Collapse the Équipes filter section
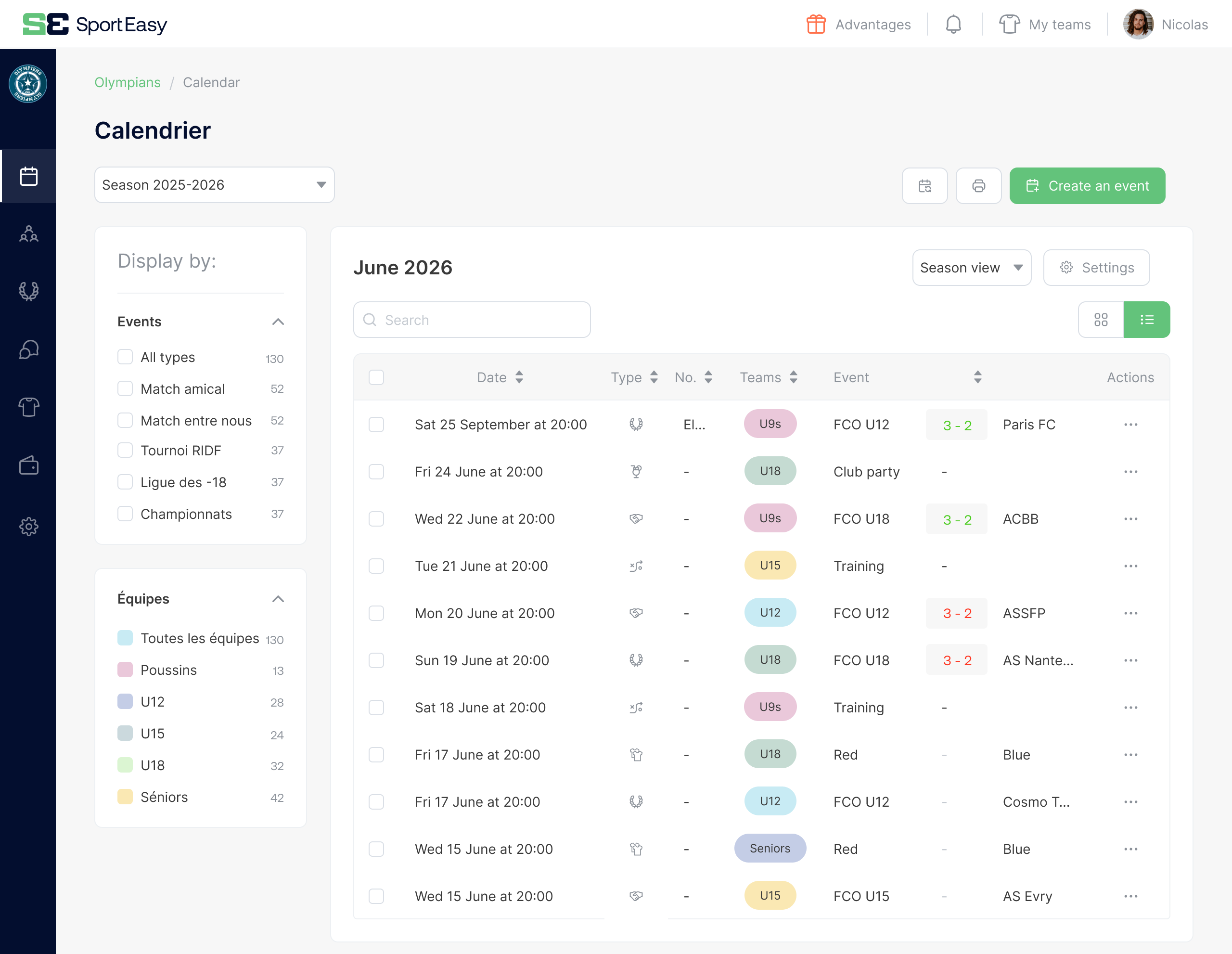Image resolution: width=1232 pixels, height=954 pixels. tap(278, 599)
